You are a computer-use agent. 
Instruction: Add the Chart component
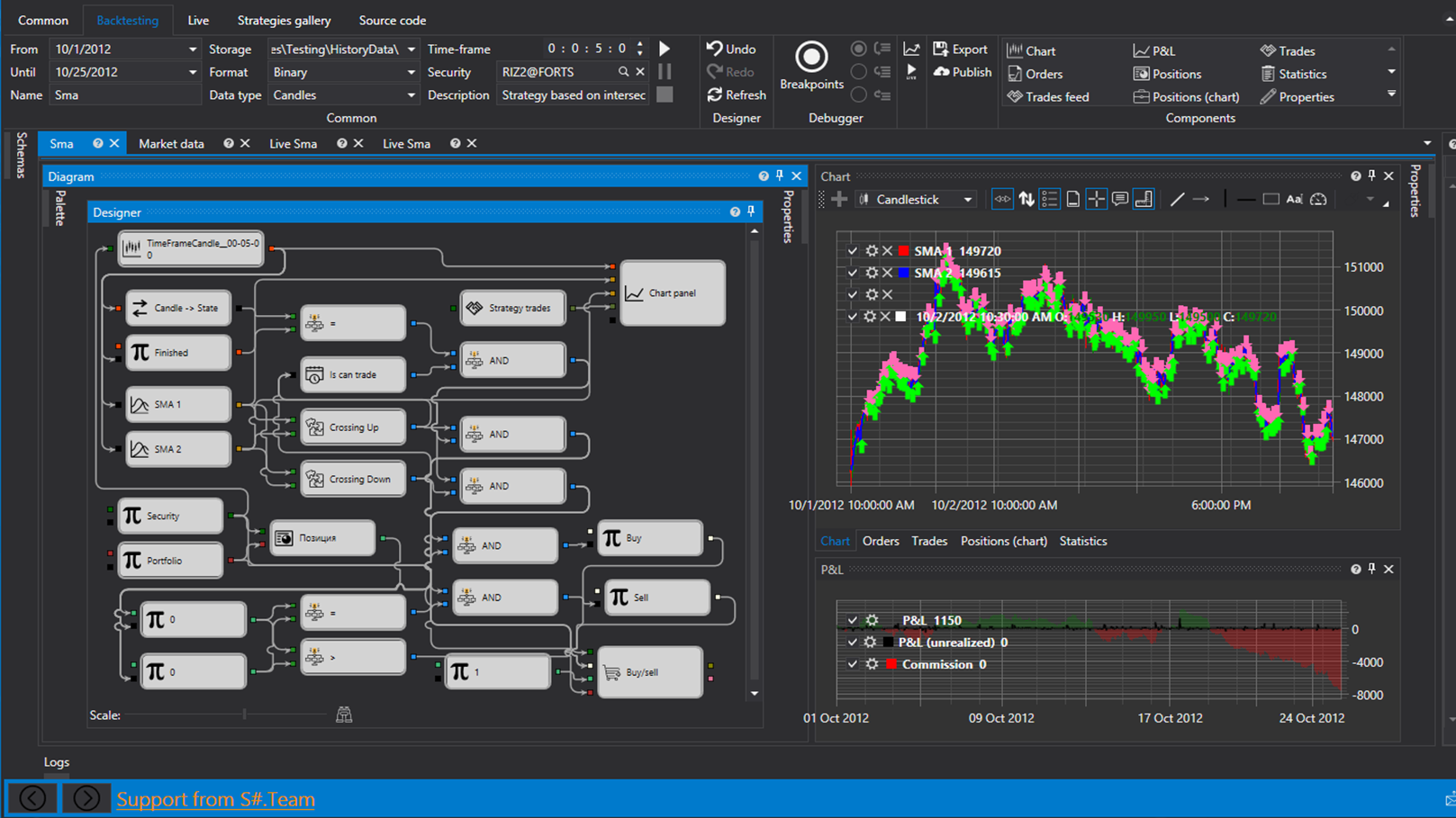click(1031, 51)
